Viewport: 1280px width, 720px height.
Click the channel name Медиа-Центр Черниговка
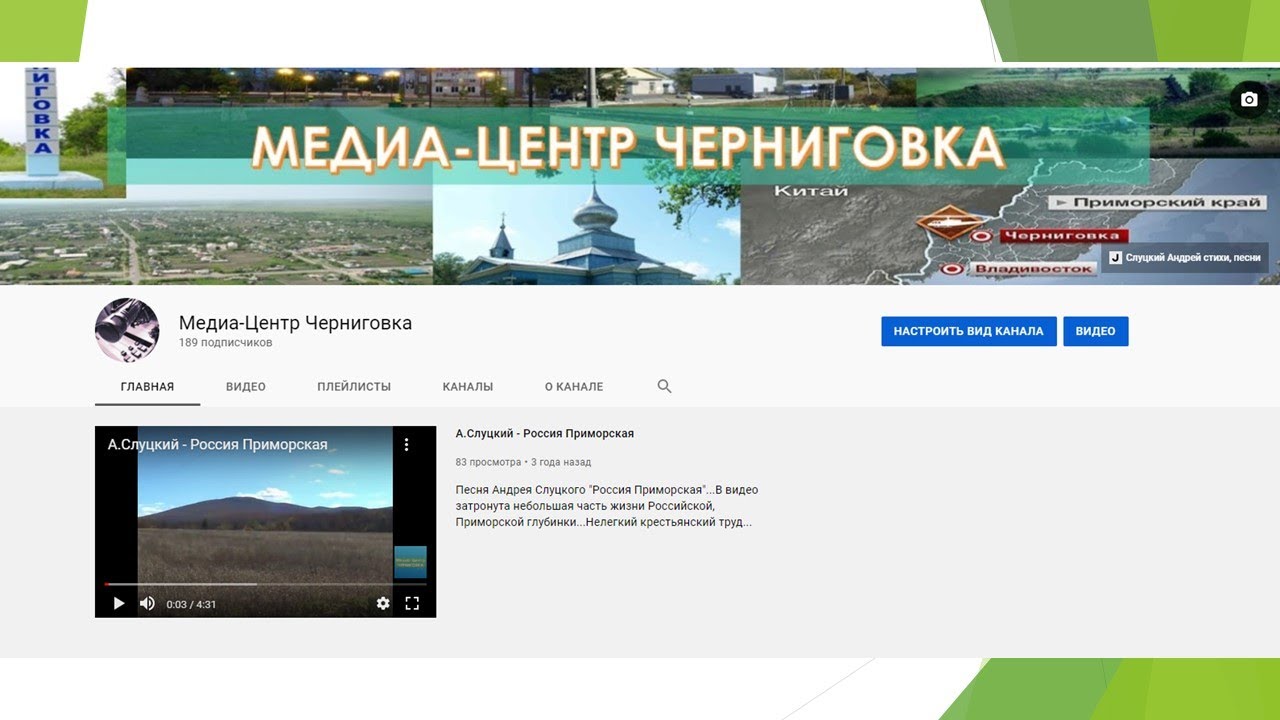[x=295, y=323]
